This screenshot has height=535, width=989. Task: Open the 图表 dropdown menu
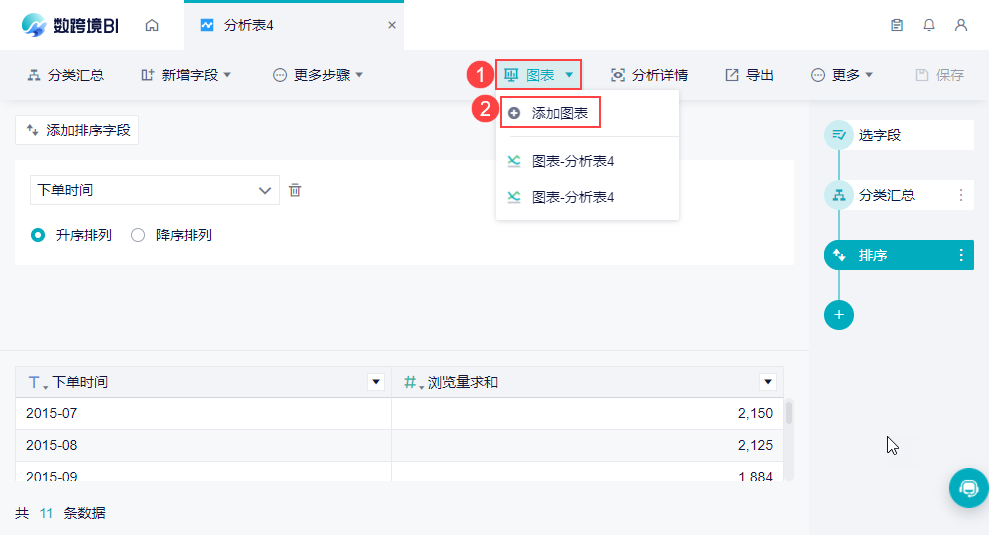point(539,75)
